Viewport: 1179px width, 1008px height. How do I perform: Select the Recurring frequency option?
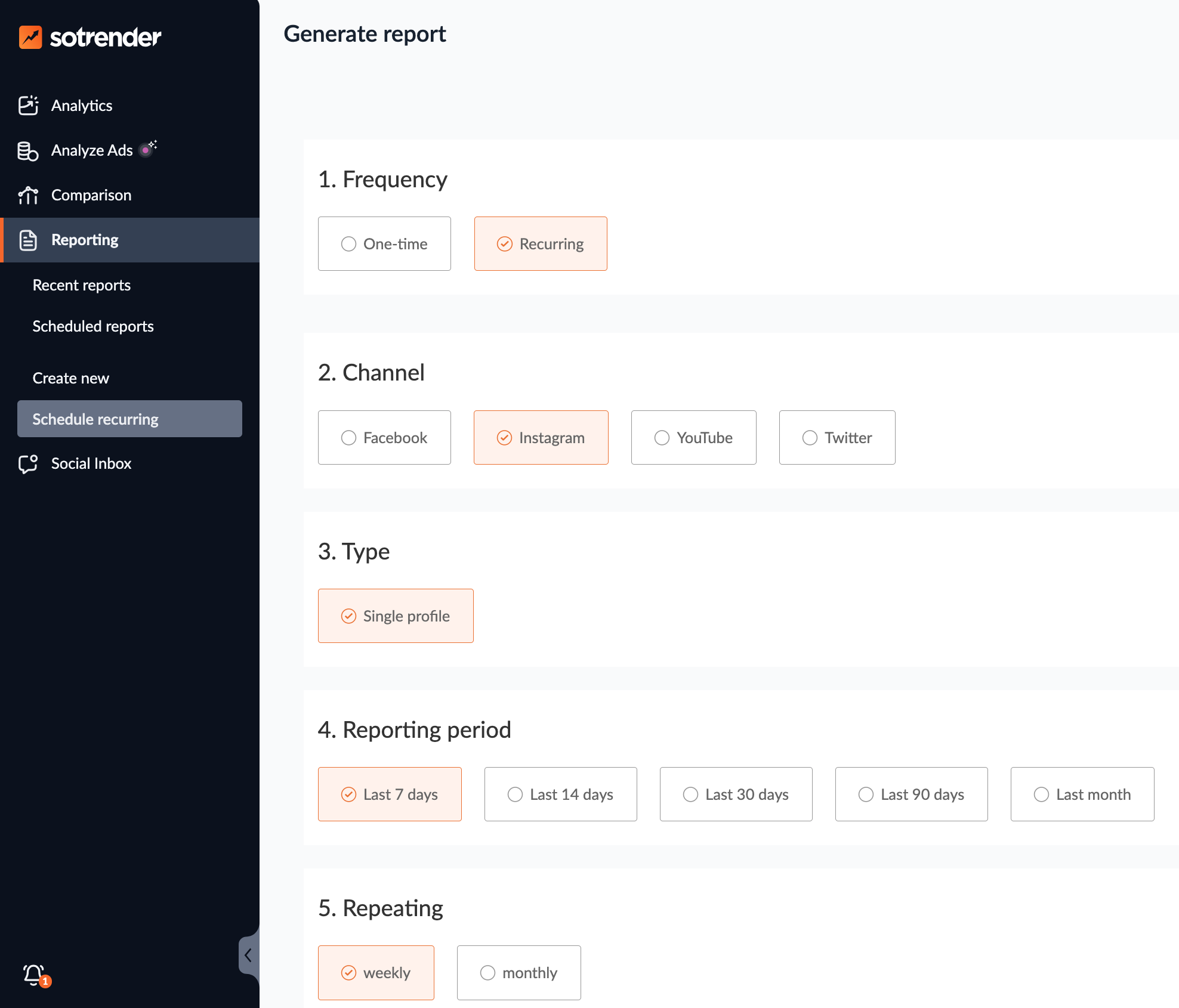click(541, 244)
